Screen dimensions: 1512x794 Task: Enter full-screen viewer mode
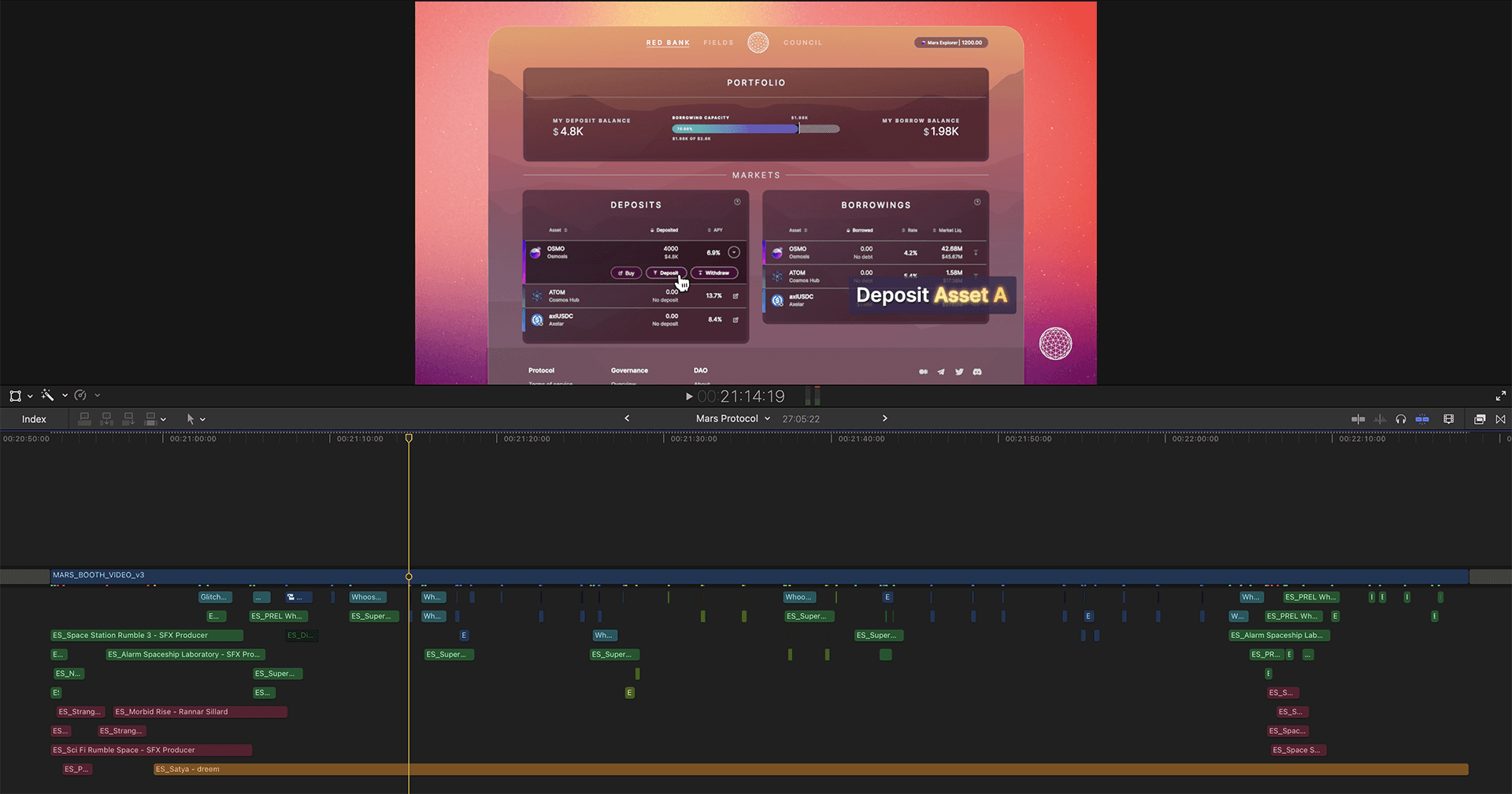point(1500,396)
